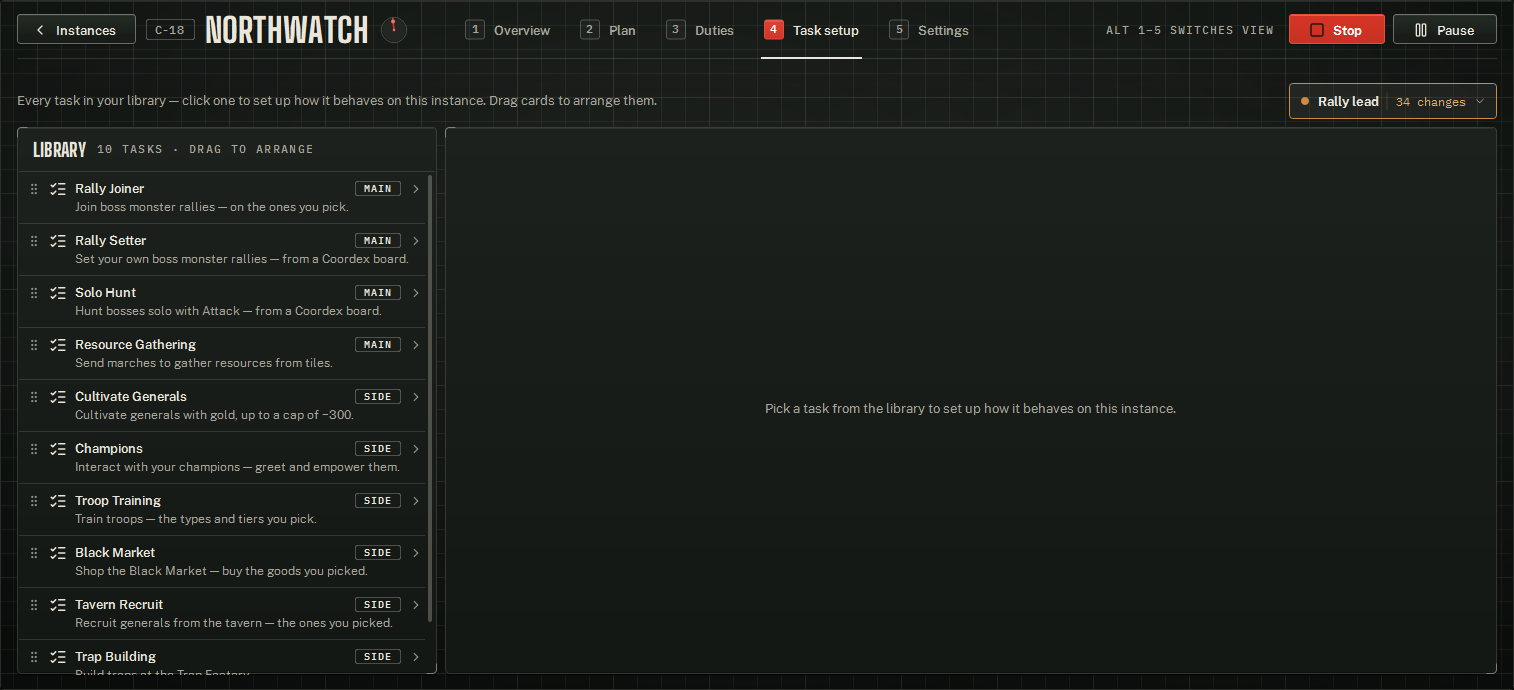Select the Tavern Recruit task title

(119, 604)
